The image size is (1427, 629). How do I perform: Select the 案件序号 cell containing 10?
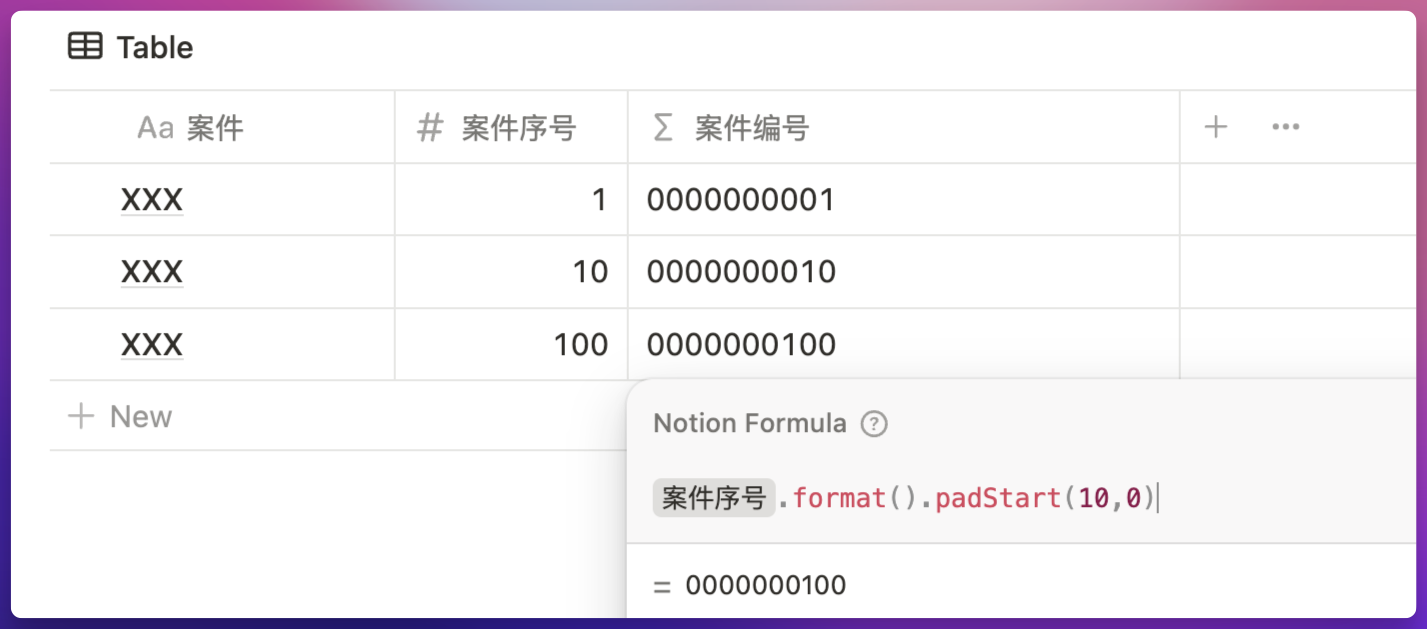tap(511, 272)
